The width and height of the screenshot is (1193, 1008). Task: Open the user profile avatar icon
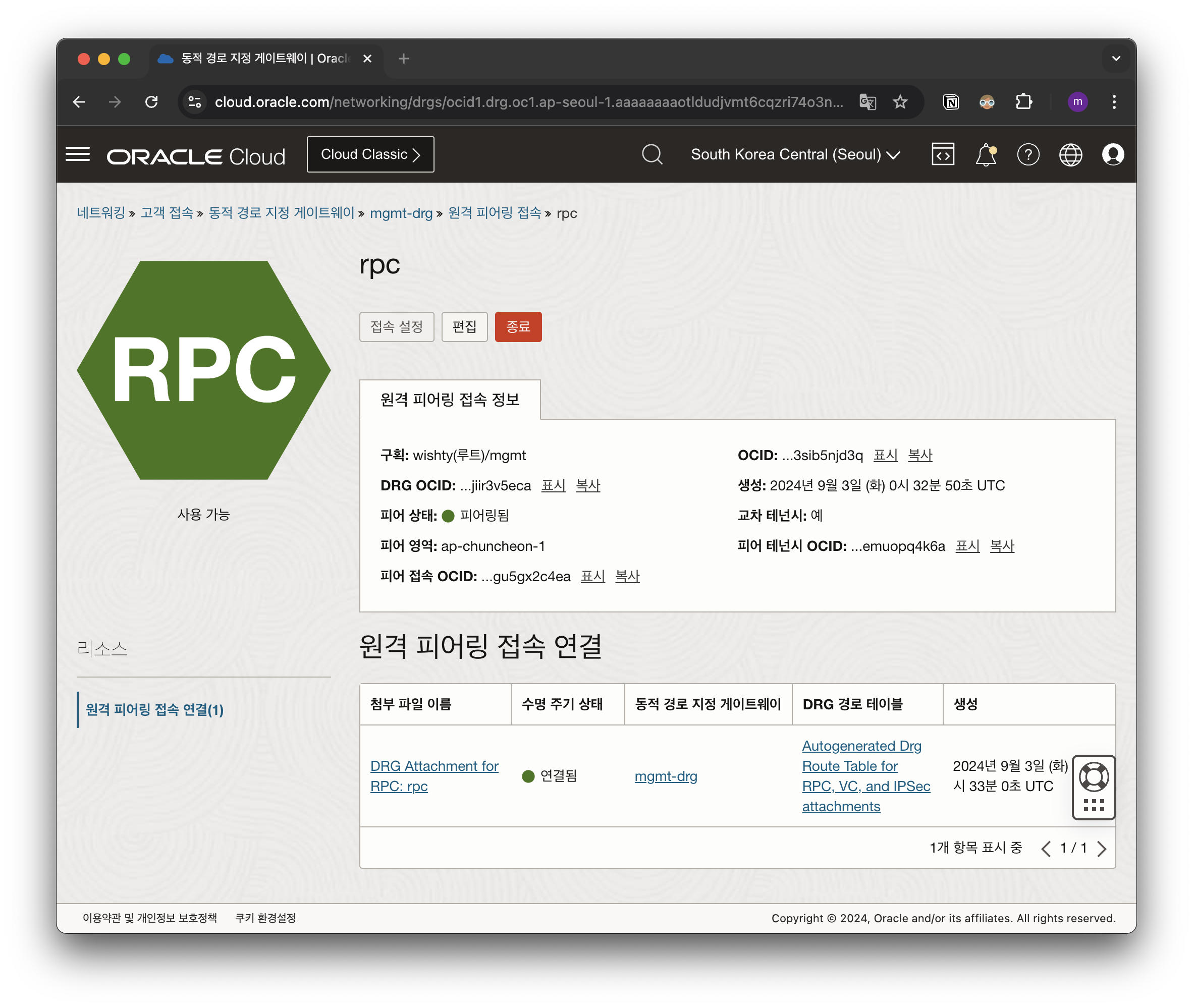(x=1112, y=154)
